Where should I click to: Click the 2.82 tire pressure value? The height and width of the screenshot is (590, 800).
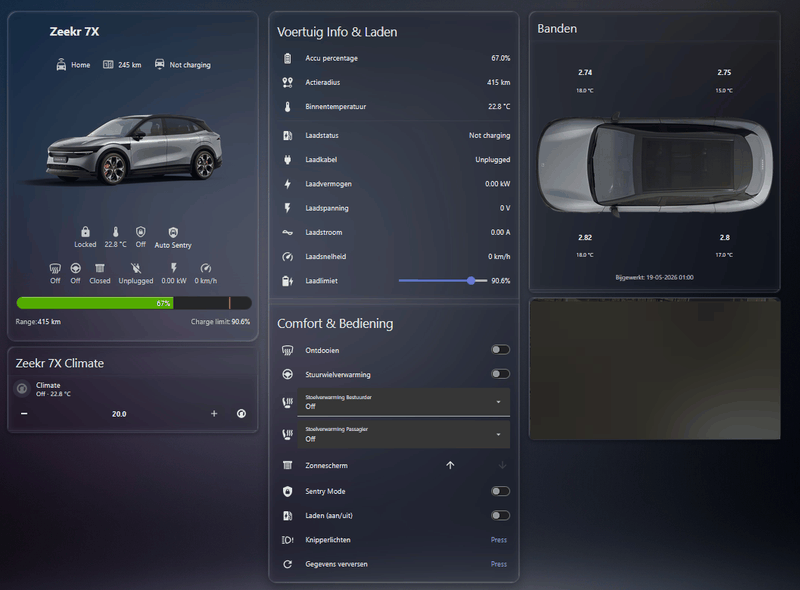click(x=585, y=237)
